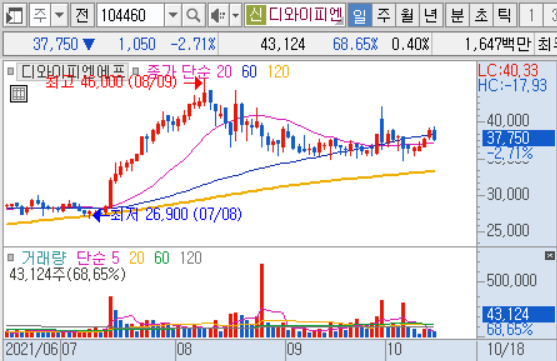The width and height of the screenshot is (557, 361).
Task: Click the volume value 43,124 in header
Action: (283, 44)
